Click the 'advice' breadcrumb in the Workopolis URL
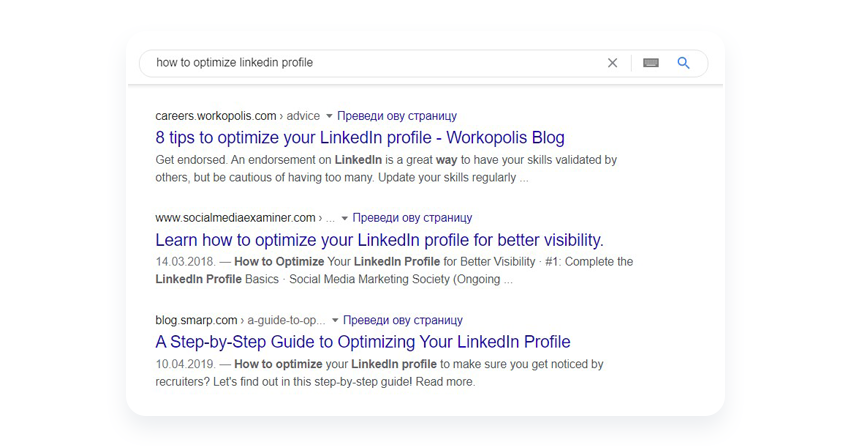Image resolution: width=850 pixels, height=446 pixels. click(303, 116)
